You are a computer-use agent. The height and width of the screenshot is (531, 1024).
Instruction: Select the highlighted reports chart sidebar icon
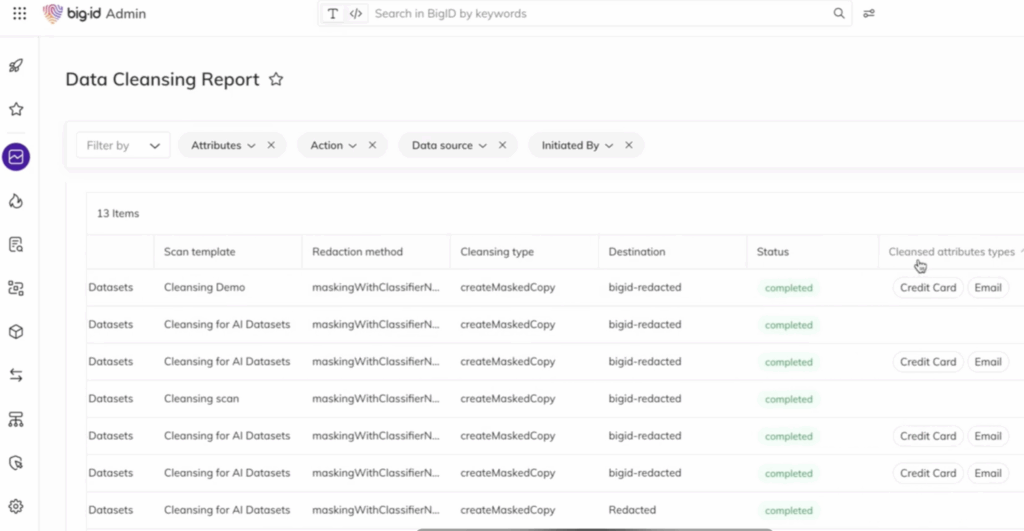tap(16, 156)
